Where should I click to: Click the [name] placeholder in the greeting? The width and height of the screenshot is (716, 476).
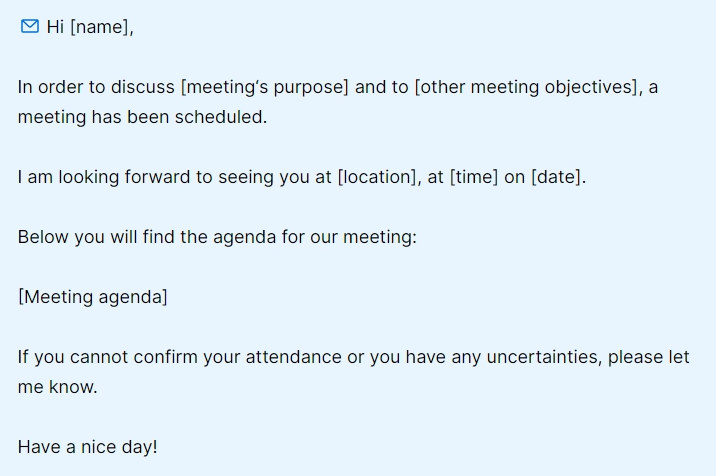[100, 27]
